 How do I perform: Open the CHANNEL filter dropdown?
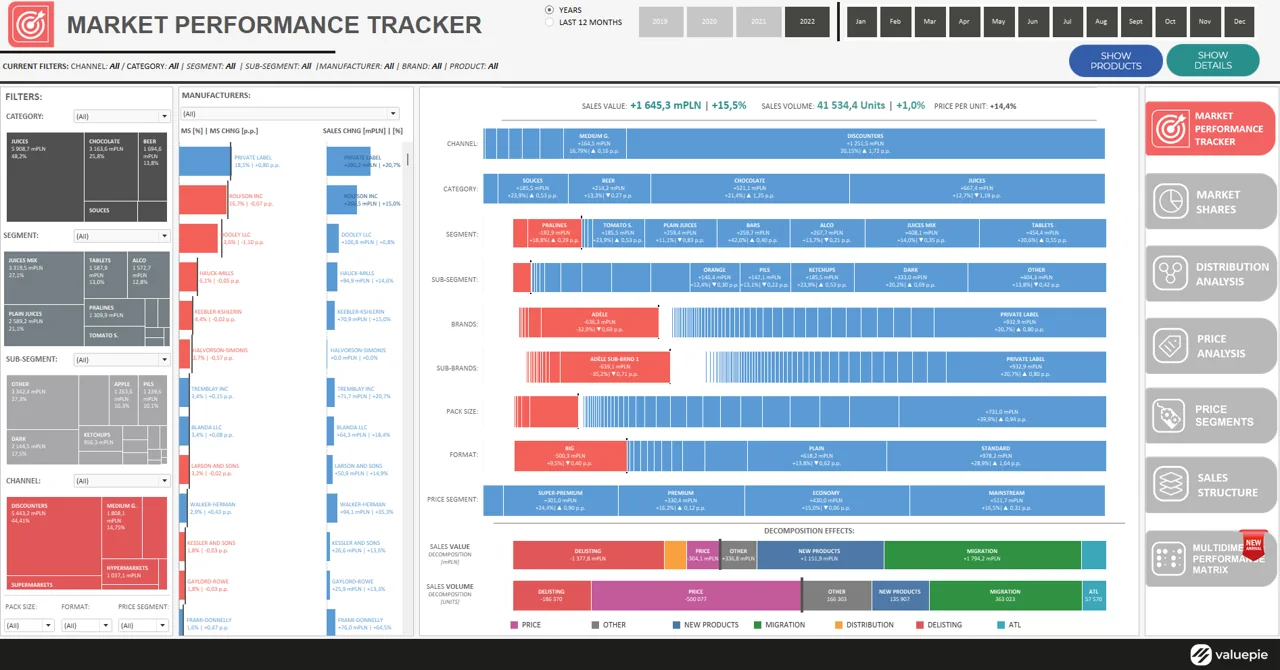pyautogui.click(x=122, y=481)
